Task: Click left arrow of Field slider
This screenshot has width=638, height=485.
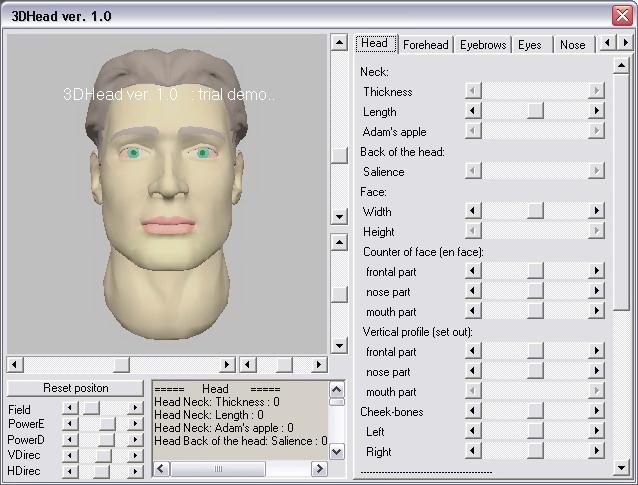Action: (69, 408)
